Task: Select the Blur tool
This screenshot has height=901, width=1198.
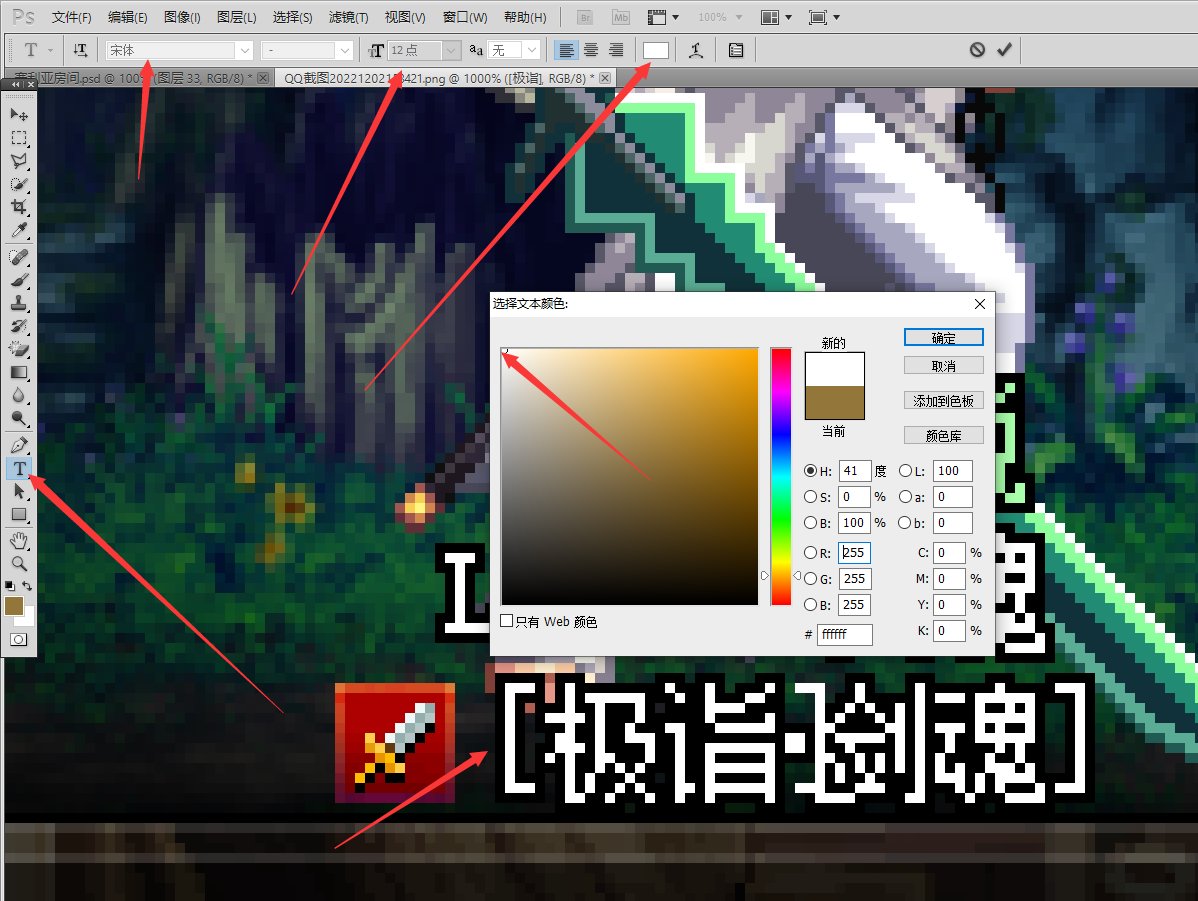Action: pos(19,395)
